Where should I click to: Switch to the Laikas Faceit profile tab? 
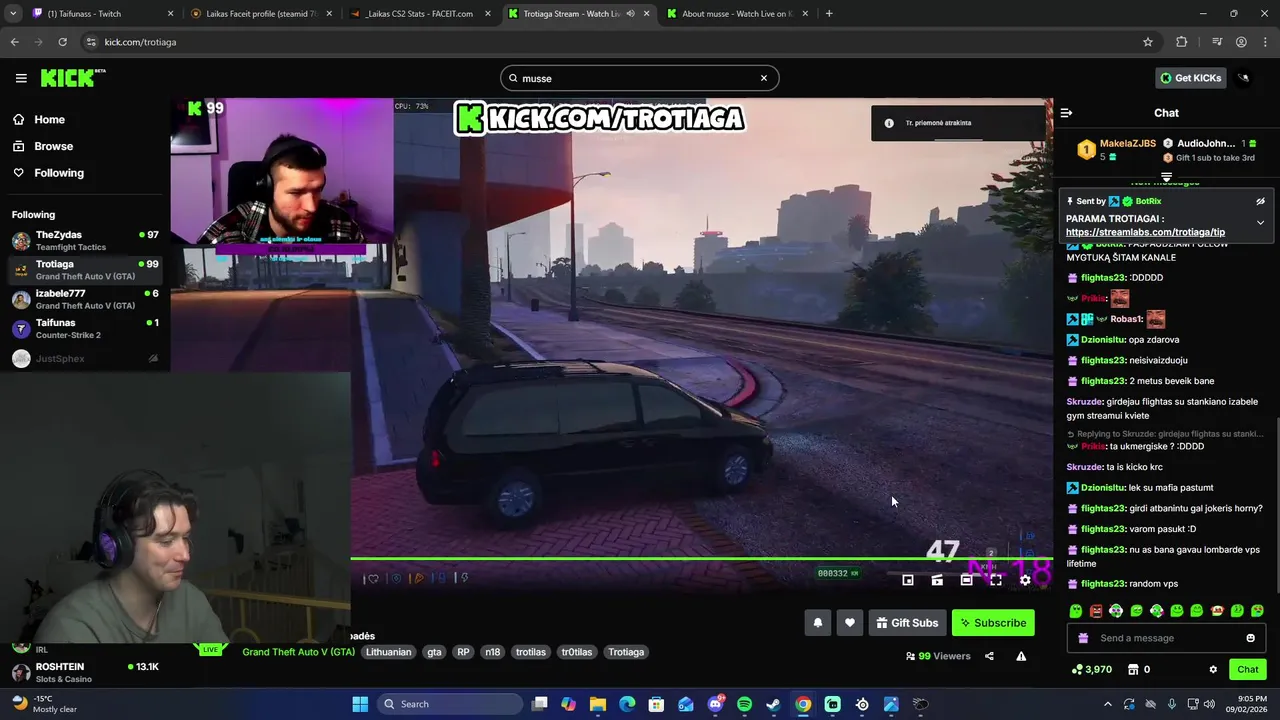(x=260, y=14)
